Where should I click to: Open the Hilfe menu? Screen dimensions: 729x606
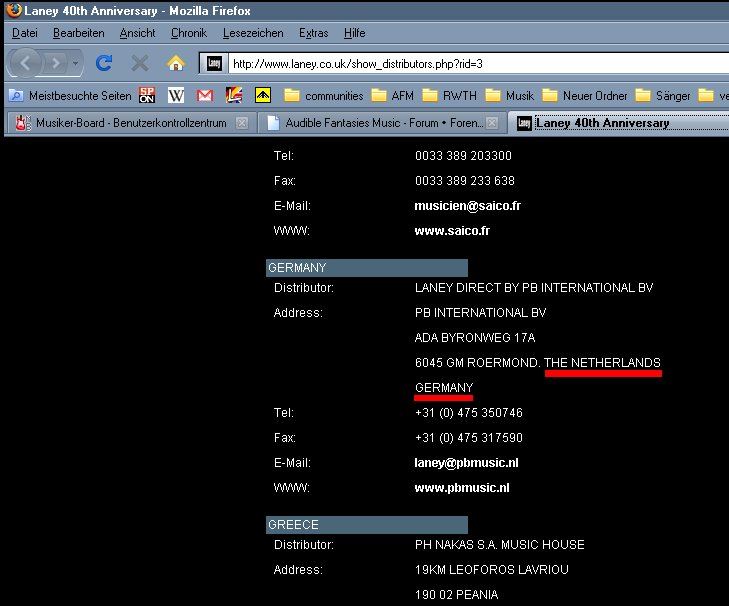coord(354,33)
